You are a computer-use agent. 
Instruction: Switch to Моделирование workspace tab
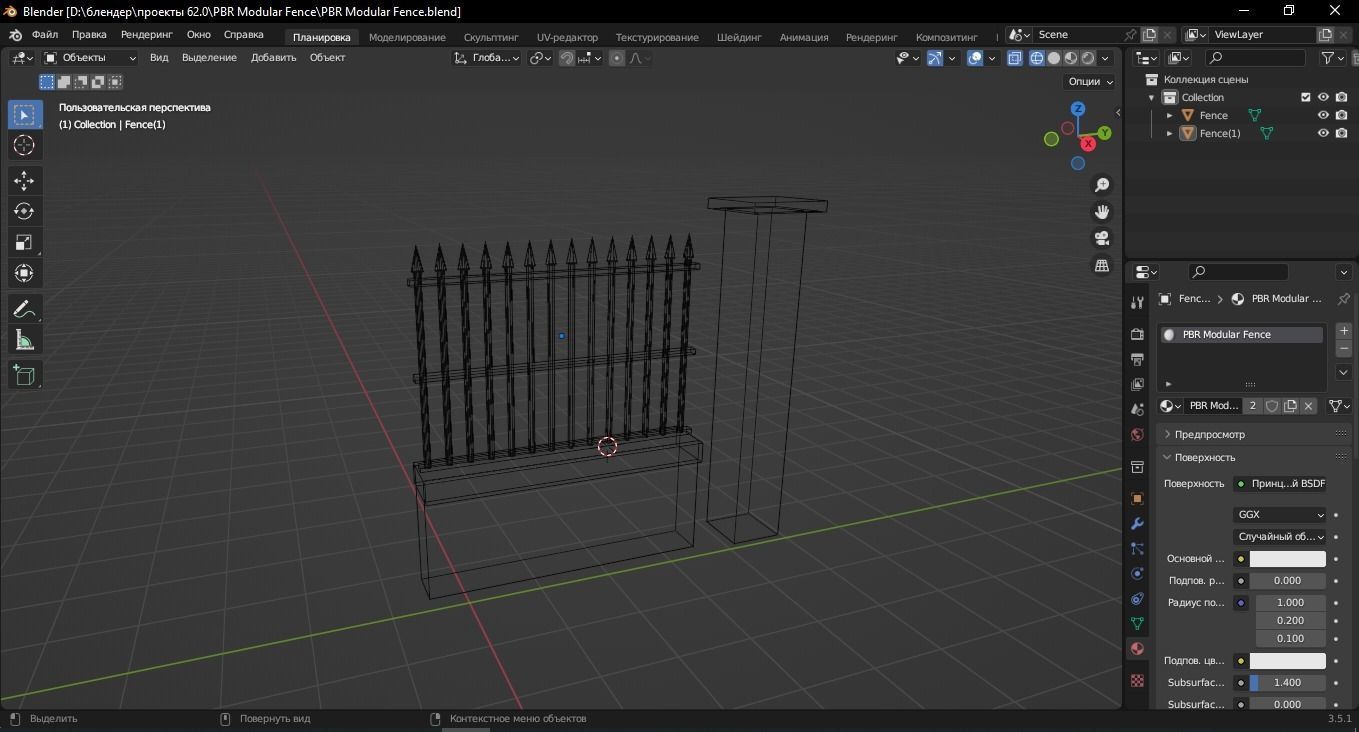click(407, 37)
